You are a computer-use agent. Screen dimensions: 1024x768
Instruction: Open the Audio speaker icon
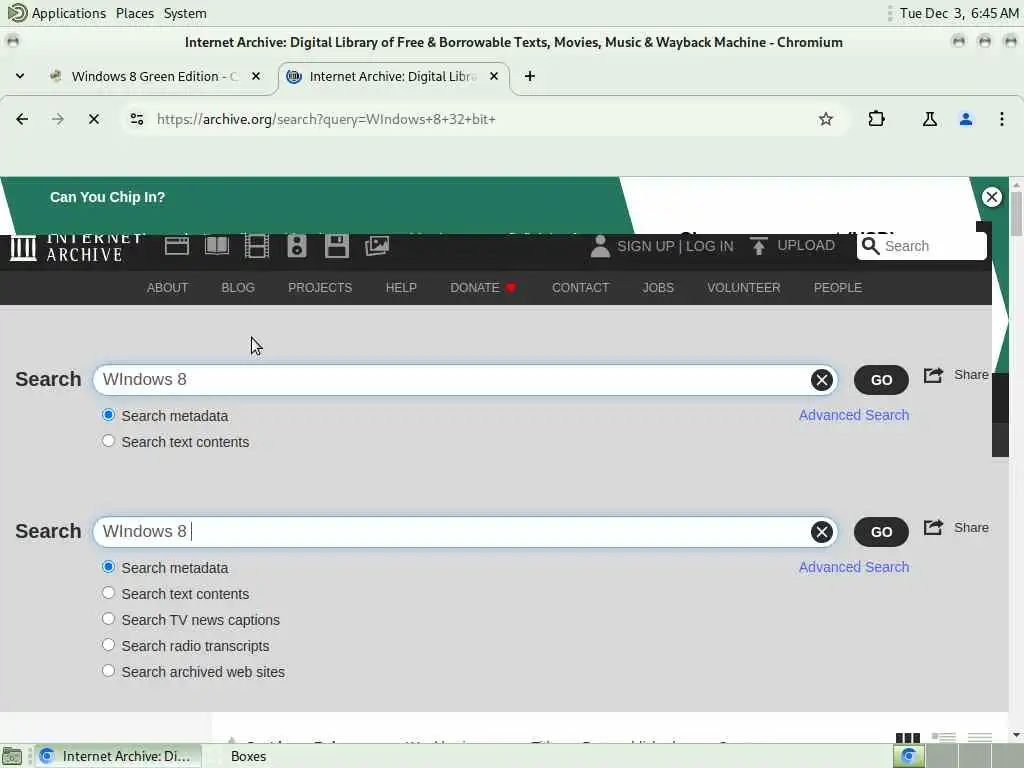point(296,246)
